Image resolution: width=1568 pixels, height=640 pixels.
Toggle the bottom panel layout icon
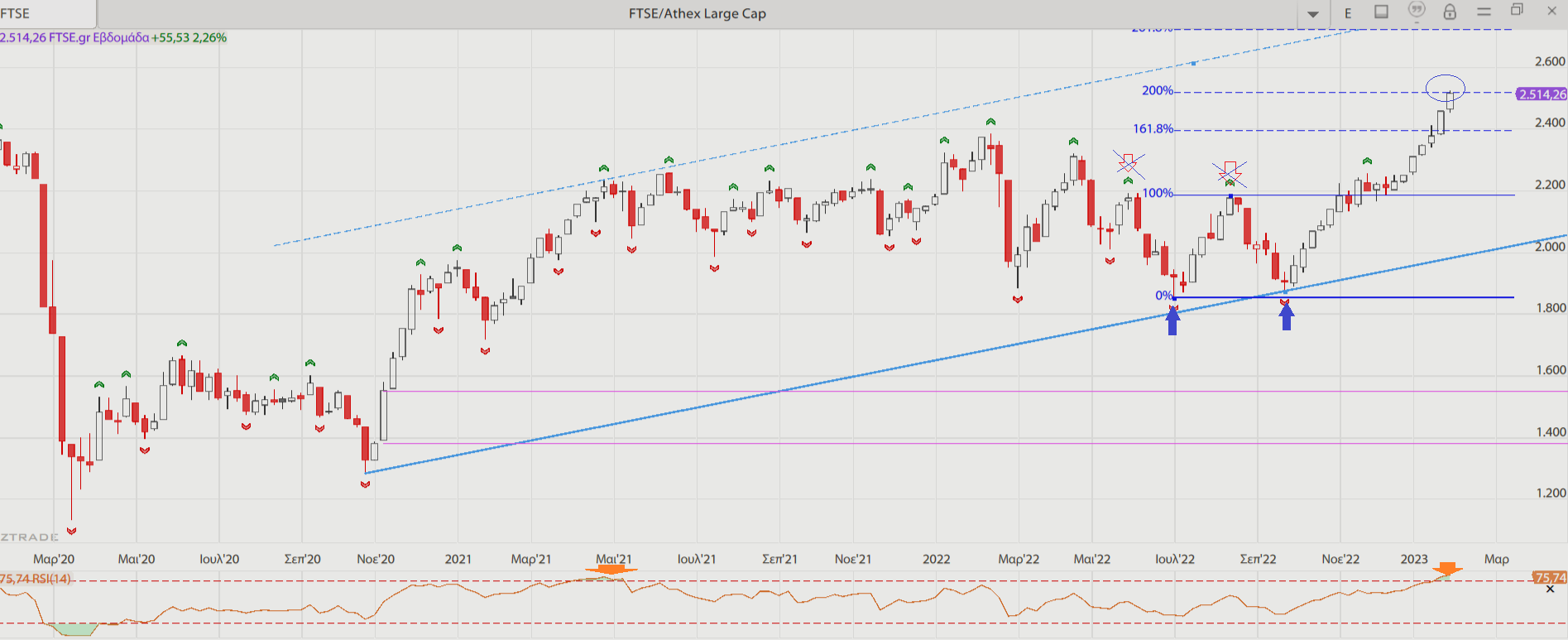[1381, 12]
